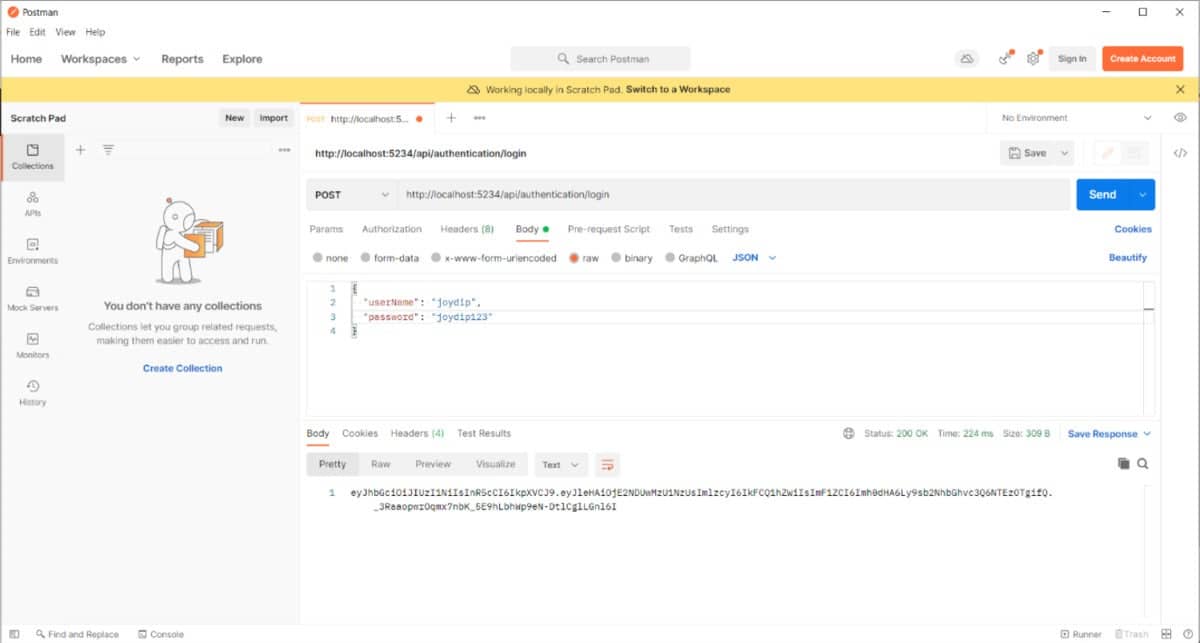The width and height of the screenshot is (1200, 643).
Task: Open Mock Servers in the sidebar
Action: click(x=32, y=299)
